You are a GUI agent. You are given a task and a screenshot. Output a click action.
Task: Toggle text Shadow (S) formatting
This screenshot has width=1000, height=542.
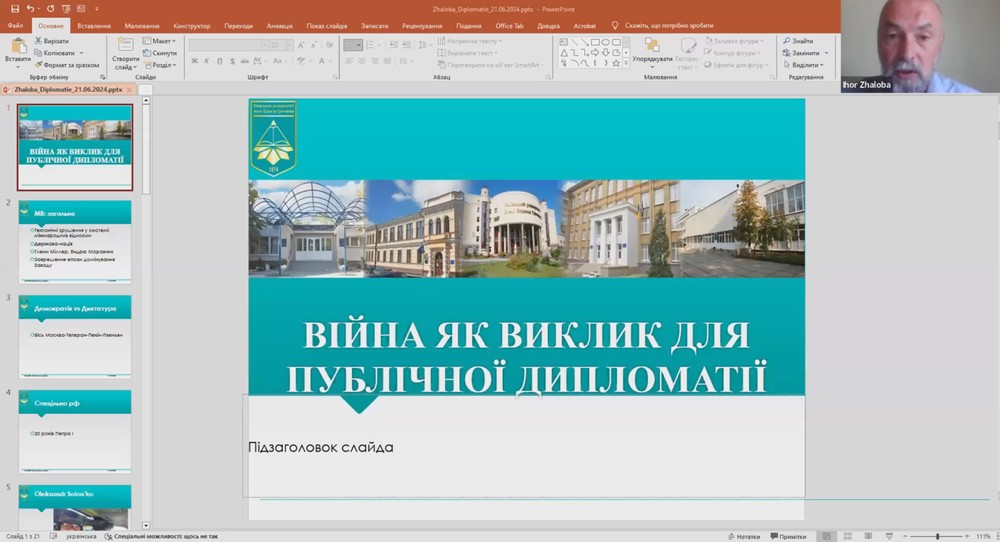tap(232, 61)
